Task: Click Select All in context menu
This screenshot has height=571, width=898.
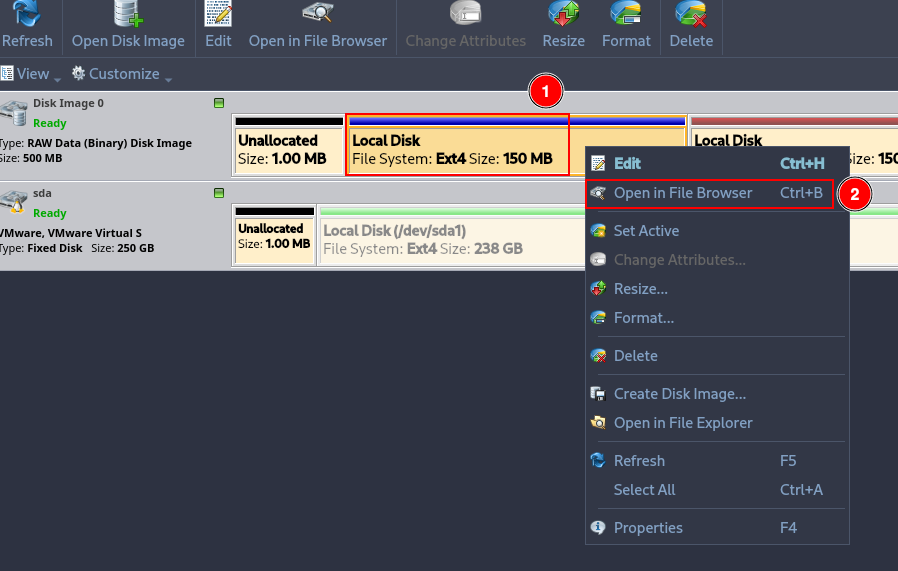Action: click(644, 490)
